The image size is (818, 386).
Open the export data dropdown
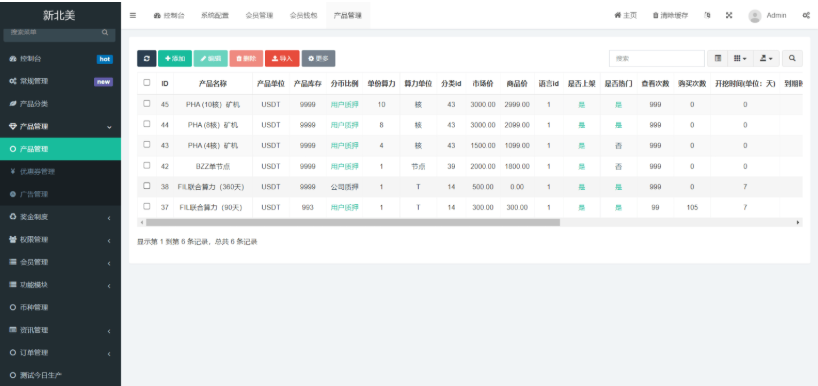pos(766,58)
